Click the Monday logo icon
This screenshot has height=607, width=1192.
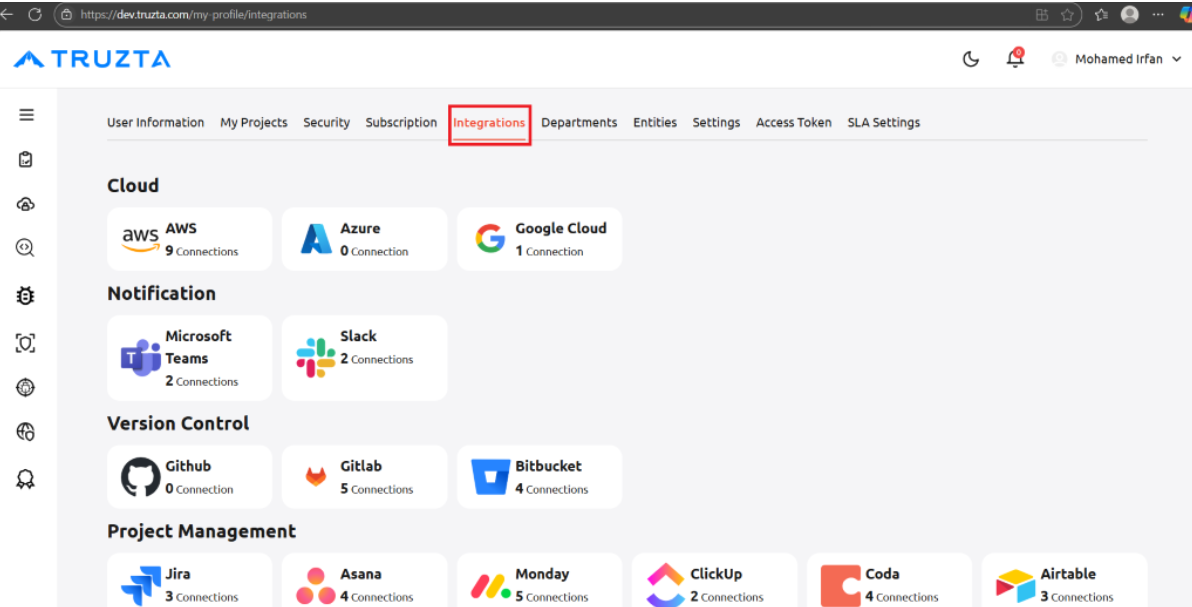coord(490,586)
